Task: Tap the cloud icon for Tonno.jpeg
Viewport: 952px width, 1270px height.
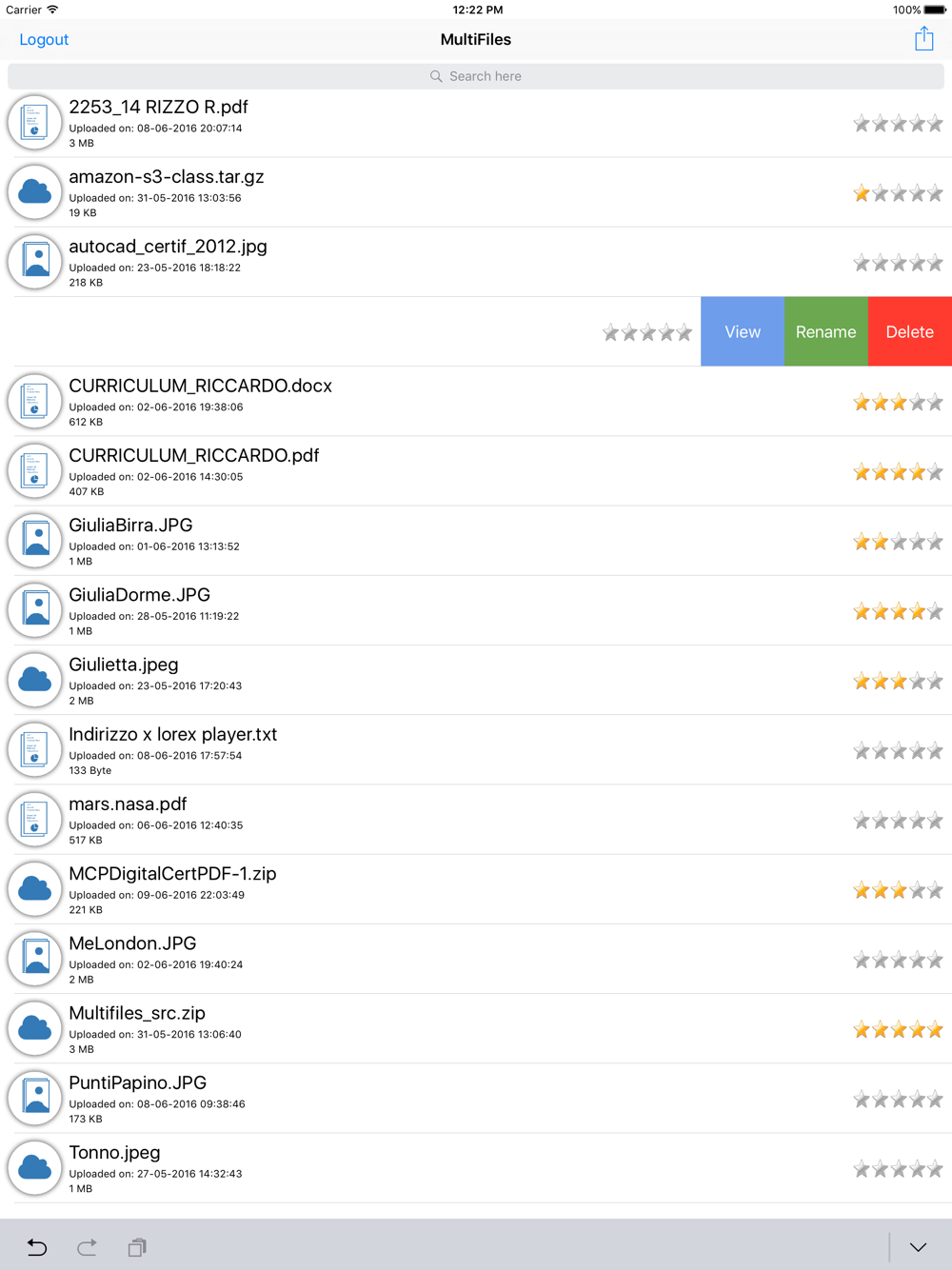Action: pos(35,1166)
